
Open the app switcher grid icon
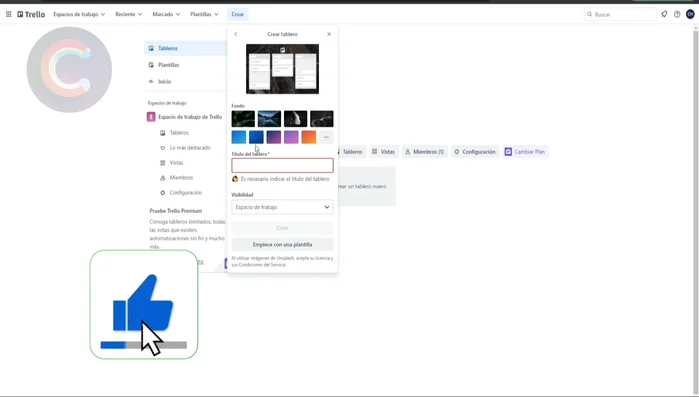8,14
